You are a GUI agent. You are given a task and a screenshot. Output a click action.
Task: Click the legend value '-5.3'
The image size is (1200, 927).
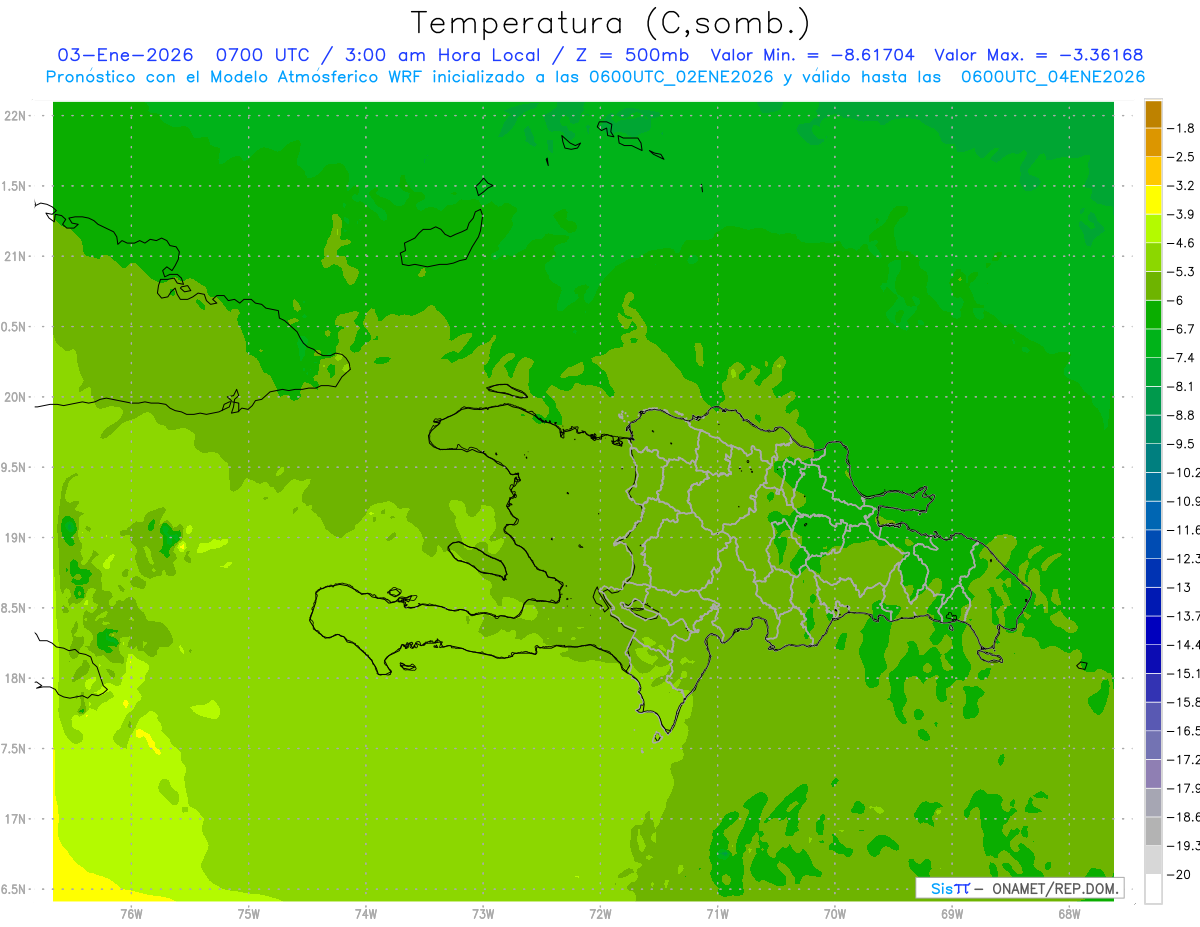click(1182, 271)
